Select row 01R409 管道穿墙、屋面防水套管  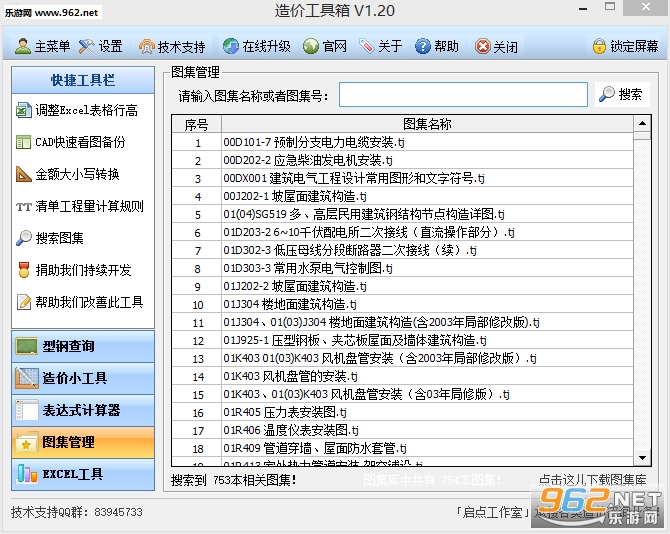pyautogui.click(x=403, y=448)
